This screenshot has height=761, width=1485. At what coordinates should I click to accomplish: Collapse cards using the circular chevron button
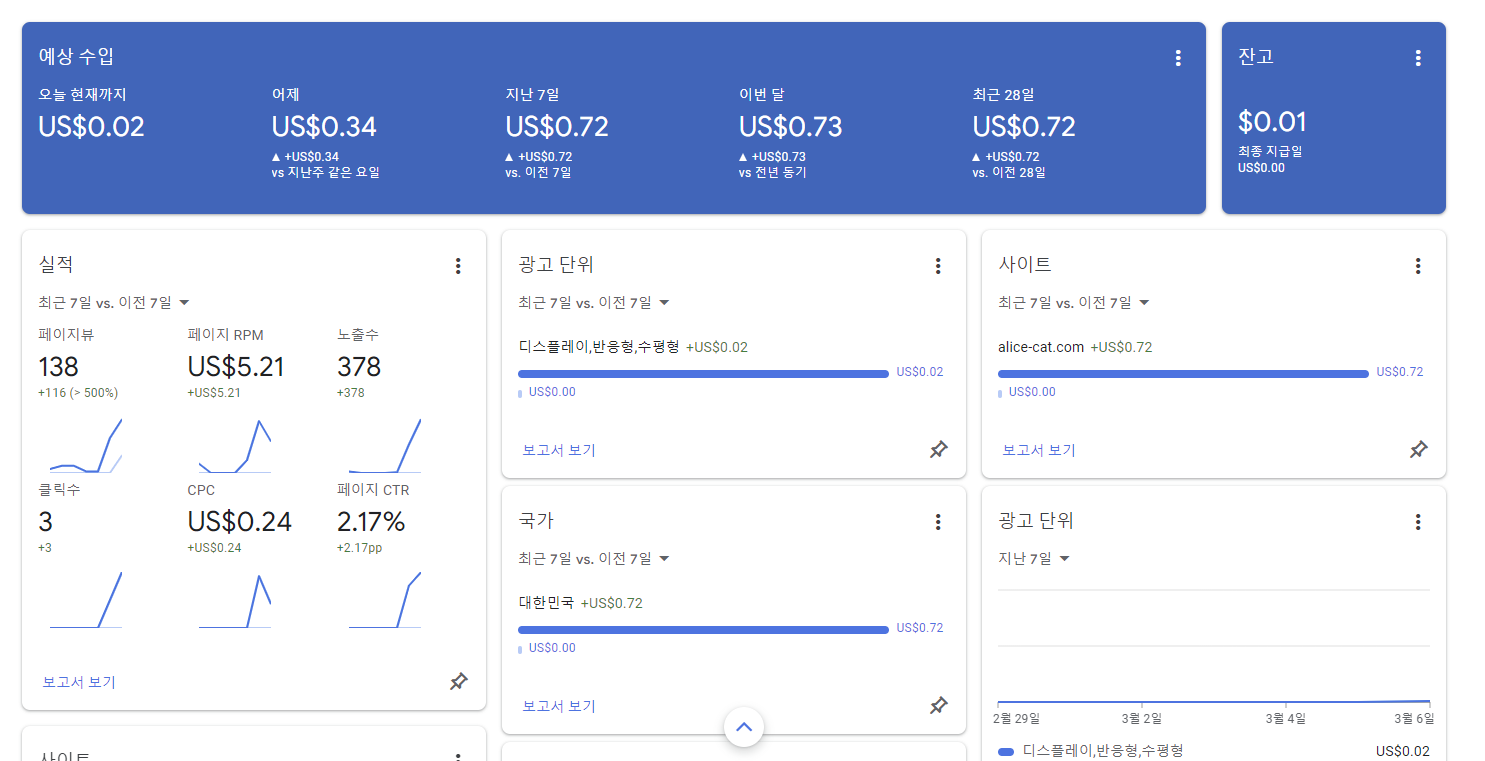(744, 727)
